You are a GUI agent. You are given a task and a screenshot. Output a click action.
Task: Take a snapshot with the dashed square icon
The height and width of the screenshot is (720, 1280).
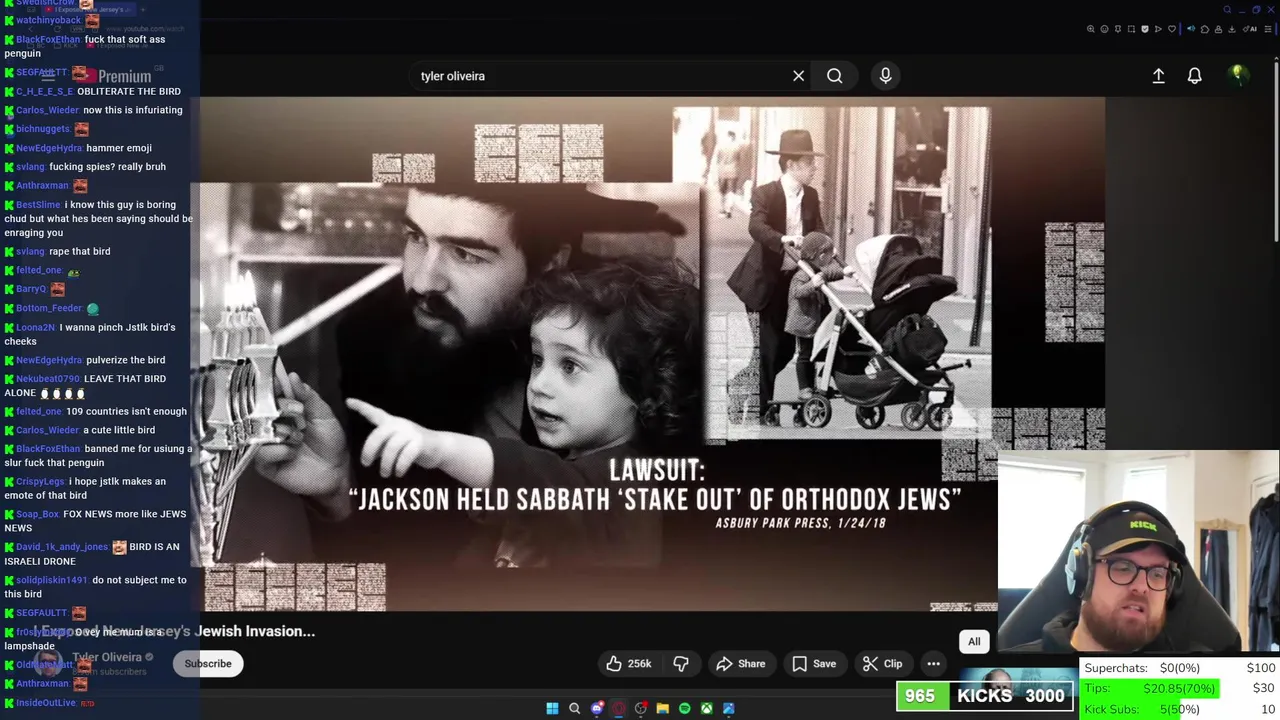click(1131, 29)
